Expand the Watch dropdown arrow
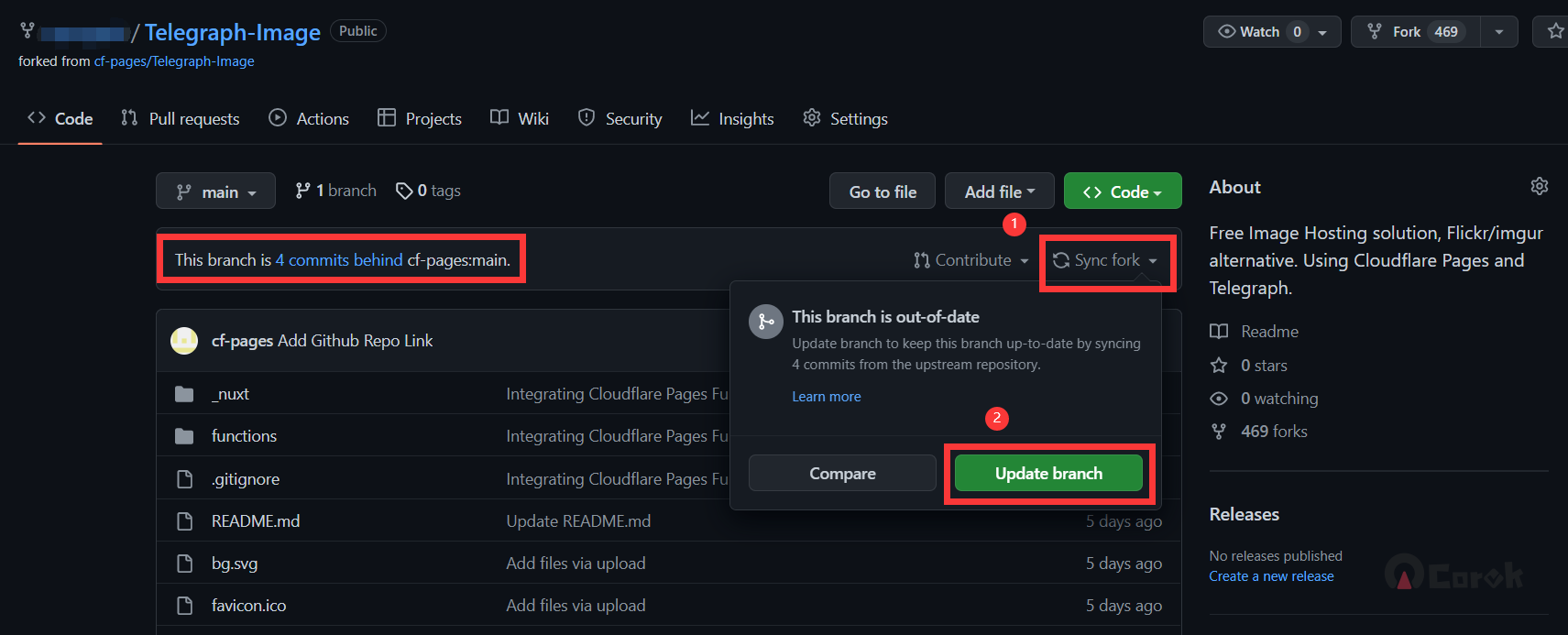 click(x=1322, y=32)
